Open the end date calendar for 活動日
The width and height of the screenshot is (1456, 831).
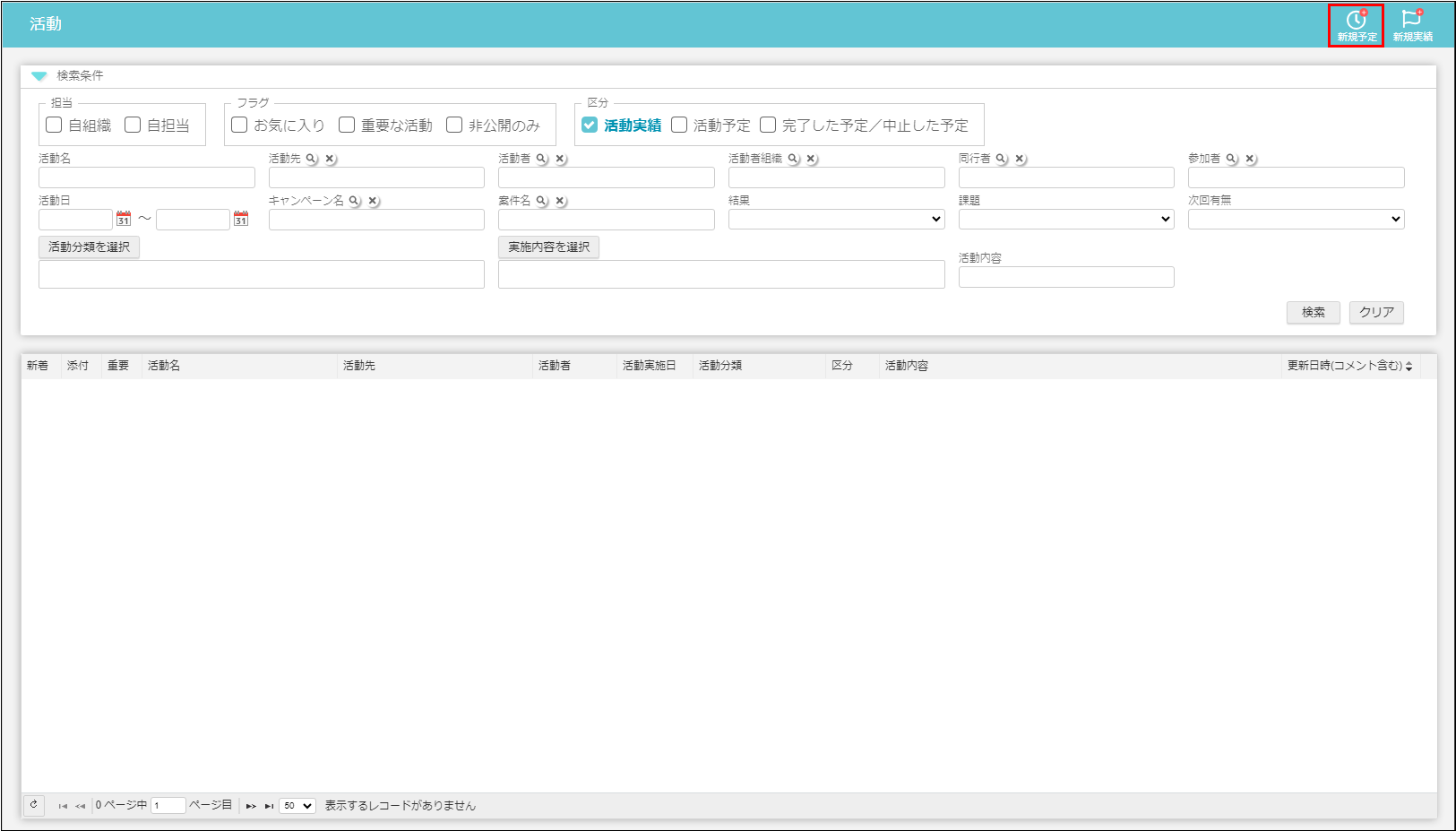point(241,219)
